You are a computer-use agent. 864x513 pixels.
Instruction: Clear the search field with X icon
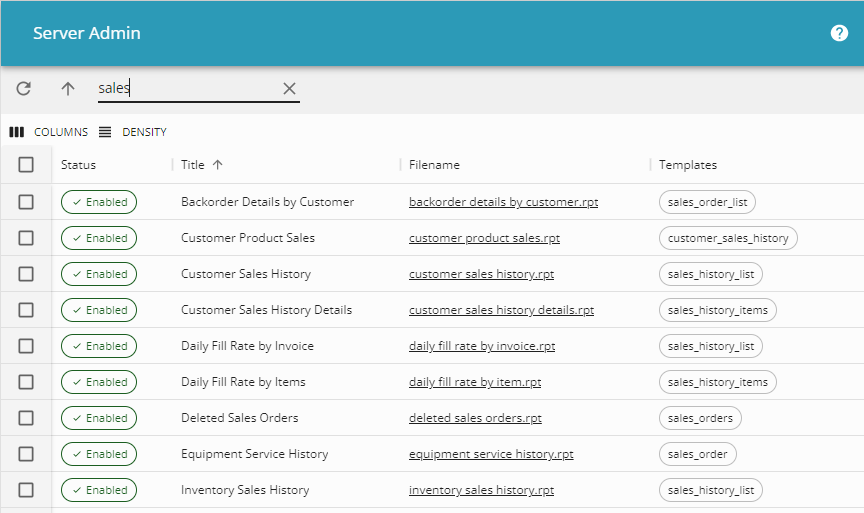[x=289, y=88]
